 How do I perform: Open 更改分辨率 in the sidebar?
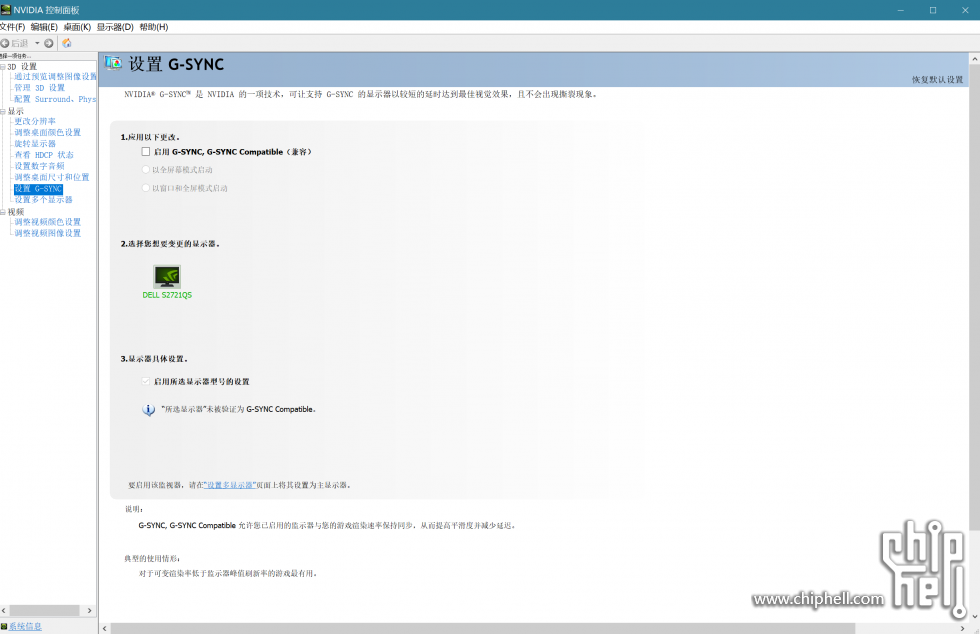(x=35, y=121)
